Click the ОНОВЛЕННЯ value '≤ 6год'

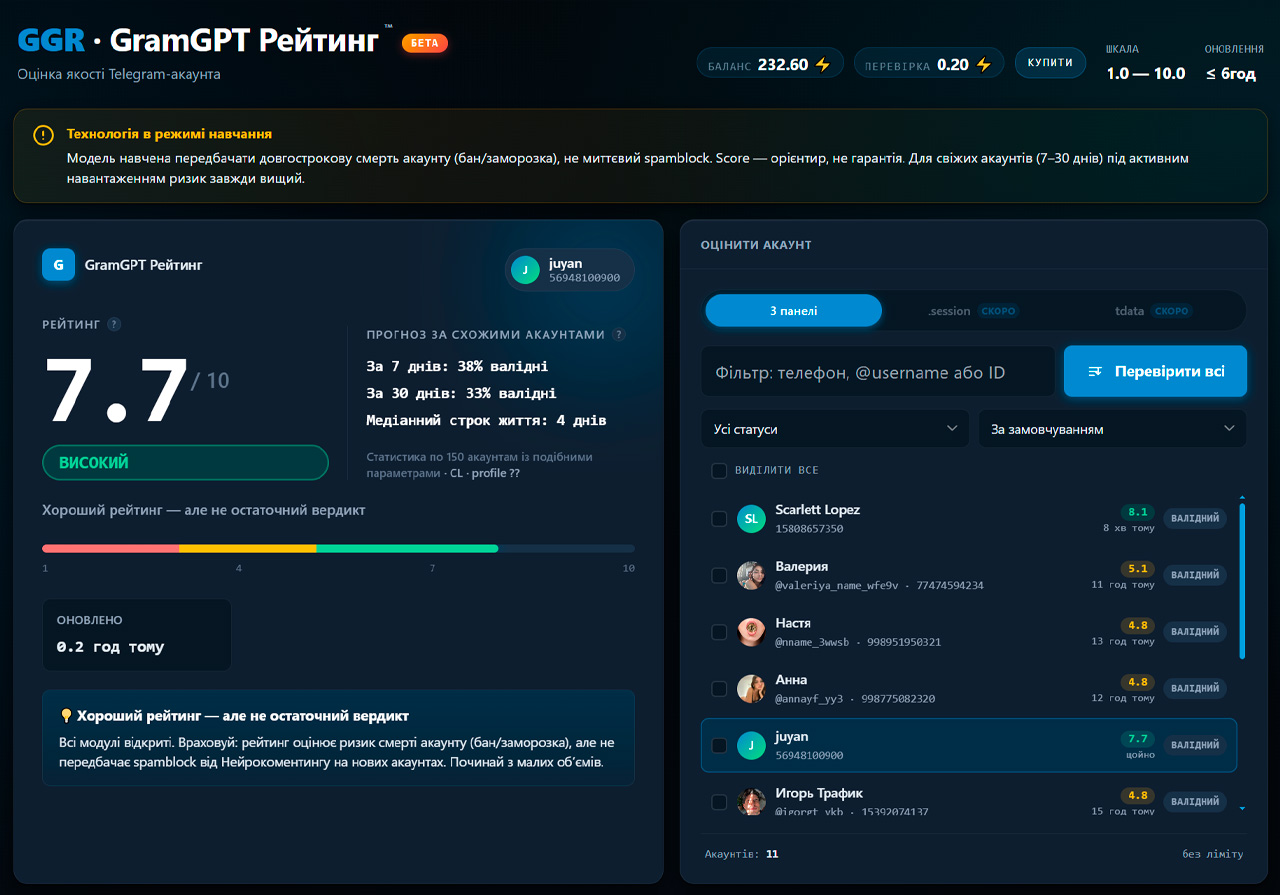[1230, 73]
